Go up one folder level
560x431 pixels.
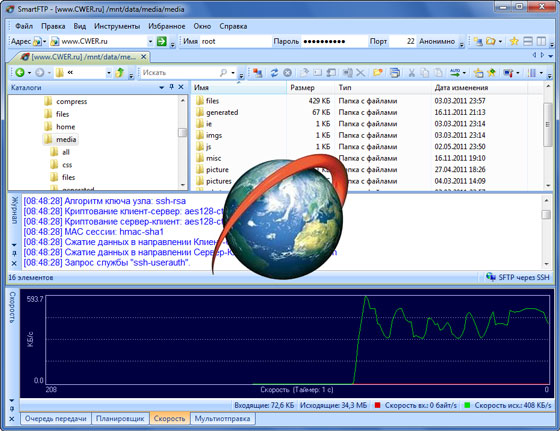120,72
